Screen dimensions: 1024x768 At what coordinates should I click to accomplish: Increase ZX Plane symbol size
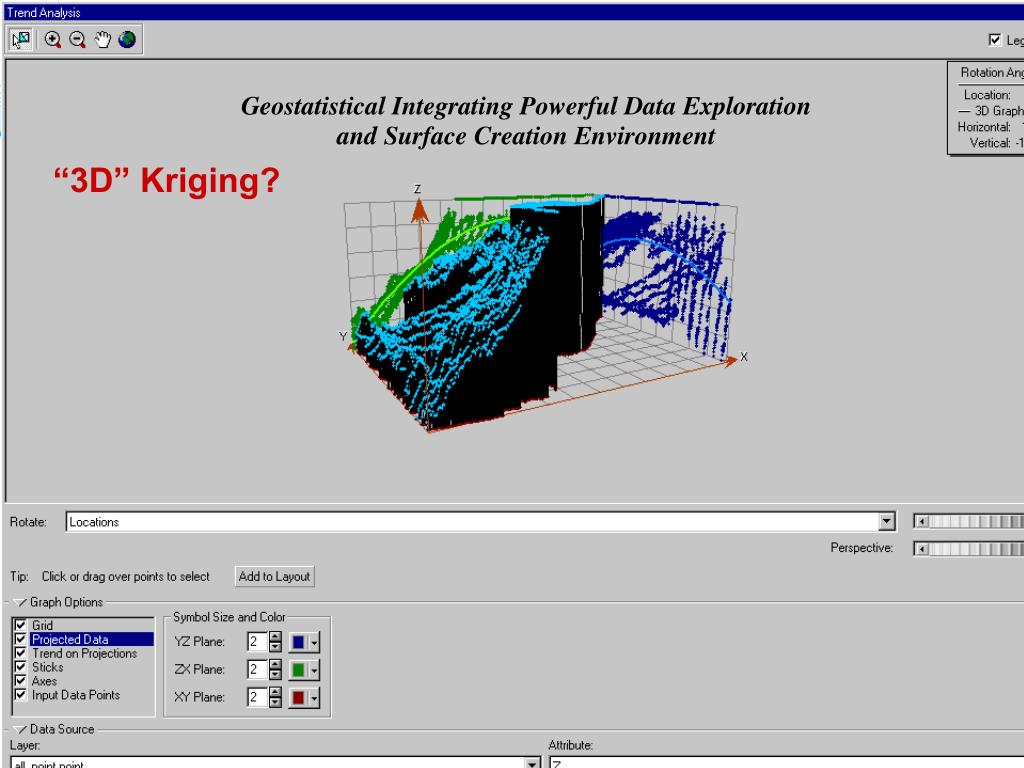click(x=275, y=664)
